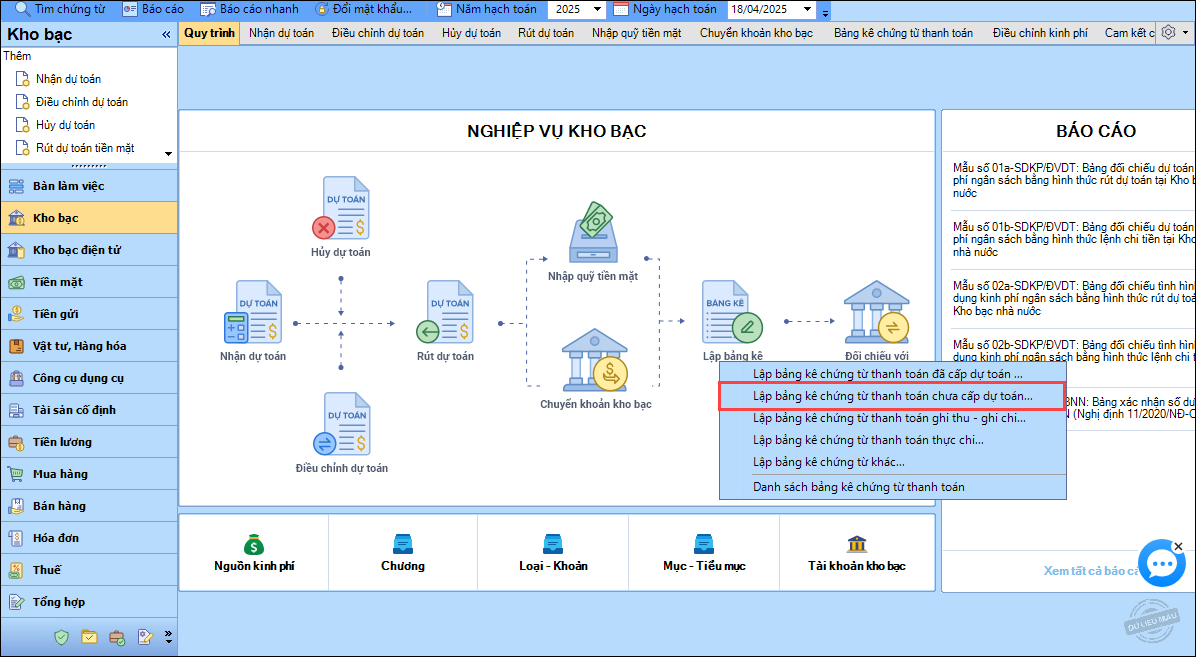The width and height of the screenshot is (1196, 657).
Task: Choose Lập bảng kê chứng từ khác
Action: point(892,462)
